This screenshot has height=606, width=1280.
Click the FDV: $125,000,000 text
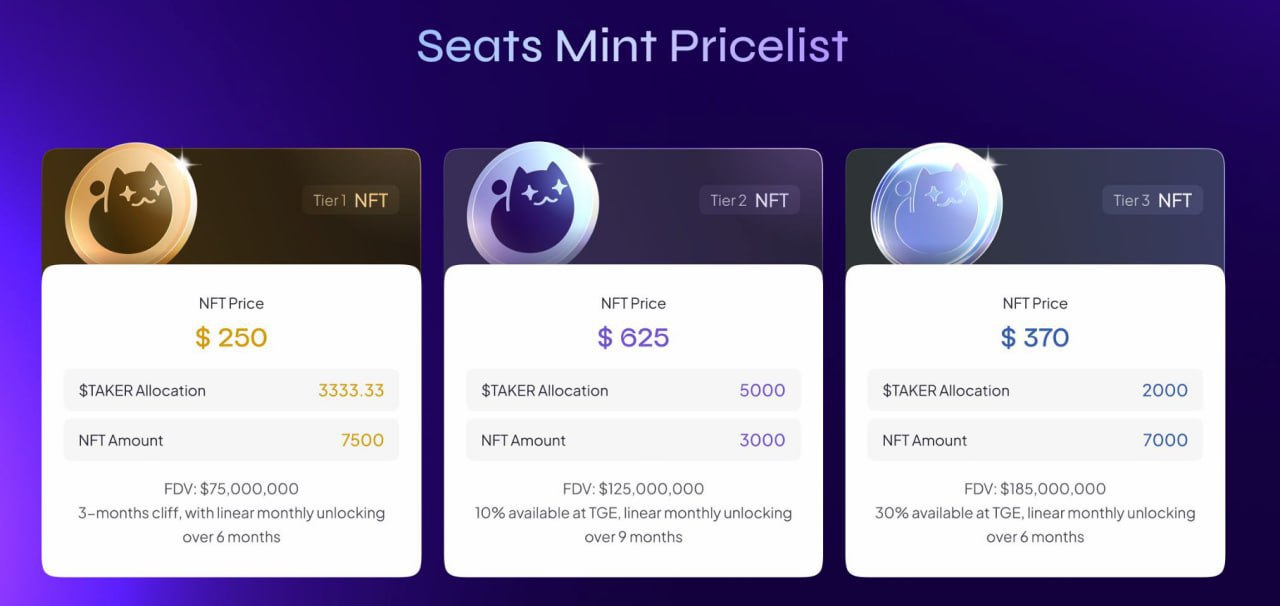633,489
